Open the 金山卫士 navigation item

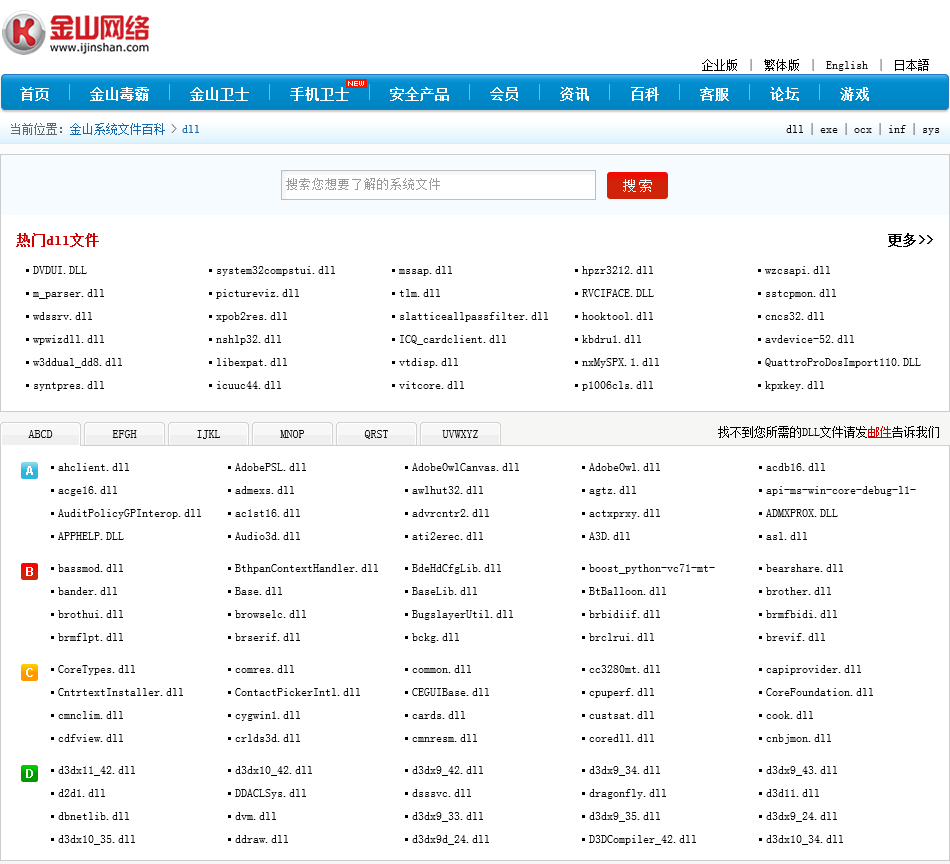(219, 94)
